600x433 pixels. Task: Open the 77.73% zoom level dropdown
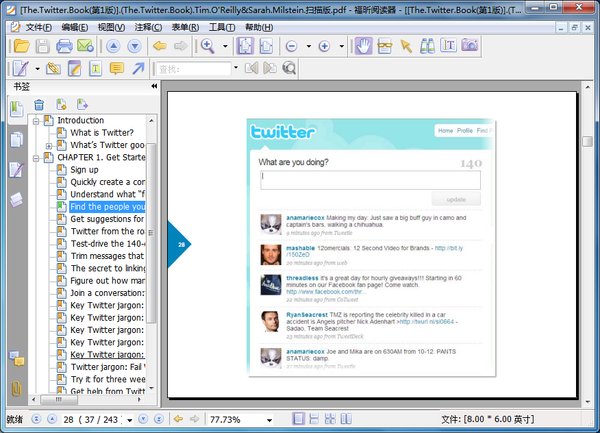(x=269, y=420)
